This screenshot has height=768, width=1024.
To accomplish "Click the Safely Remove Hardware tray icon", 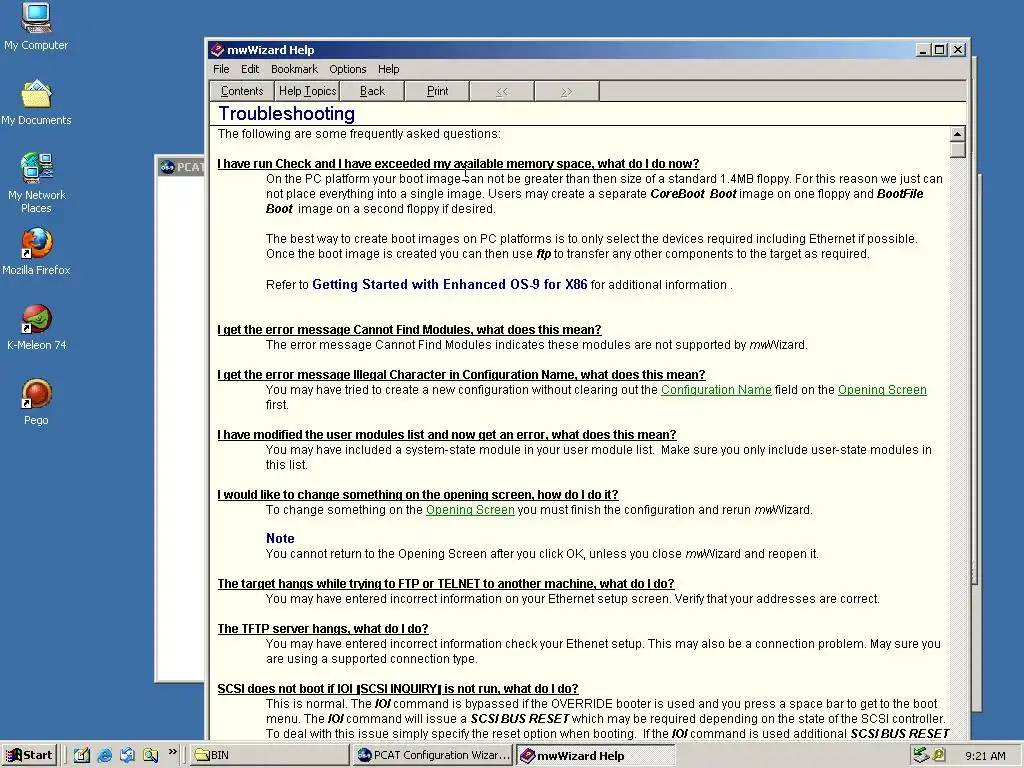I will (921, 755).
